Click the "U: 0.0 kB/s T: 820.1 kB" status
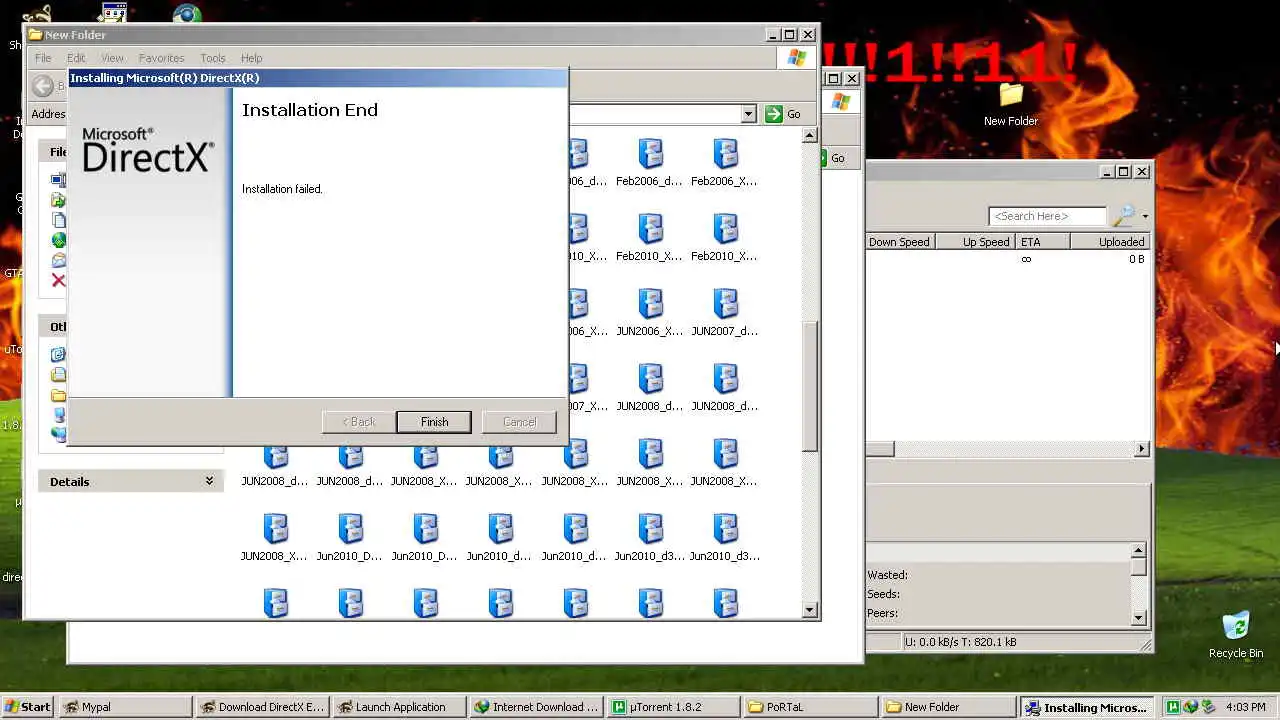The width and height of the screenshot is (1280, 720). click(961, 642)
